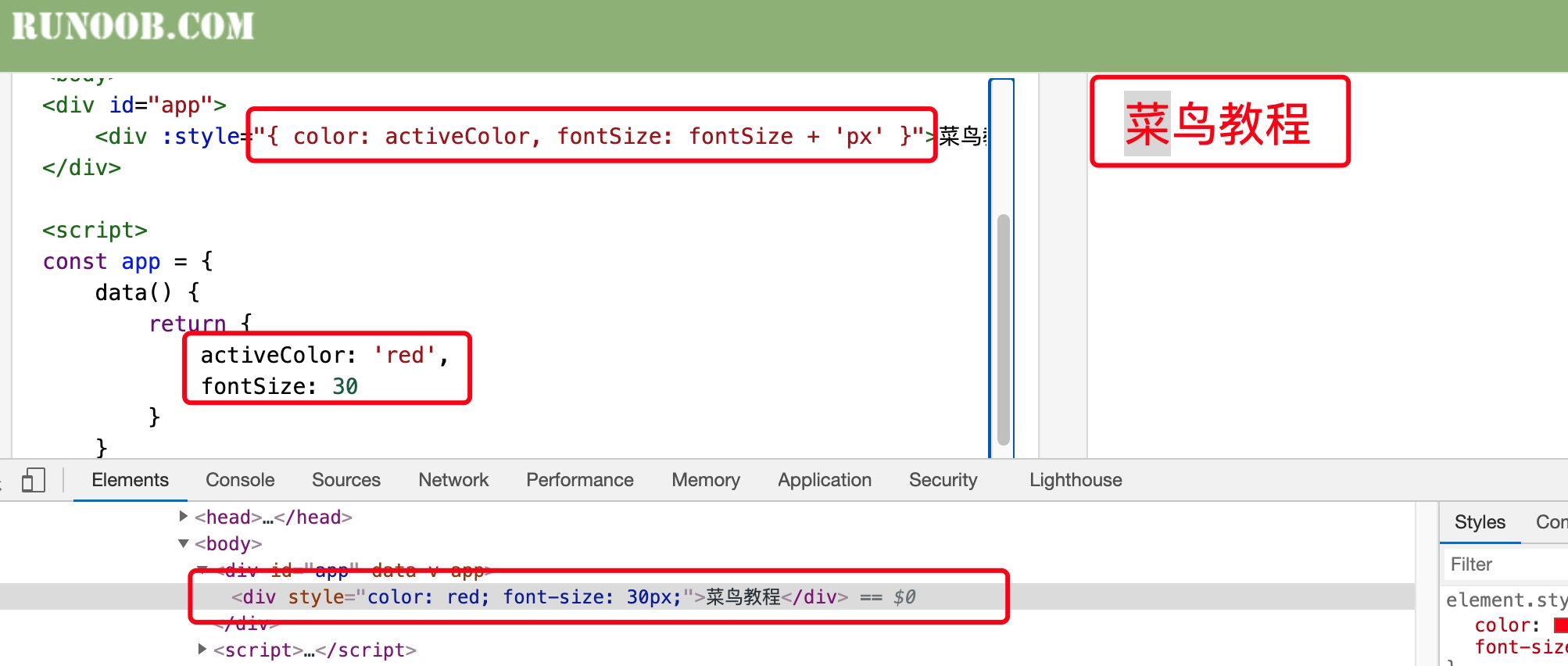Go to the Network tab
The height and width of the screenshot is (666, 1568).
(x=453, y=480)
